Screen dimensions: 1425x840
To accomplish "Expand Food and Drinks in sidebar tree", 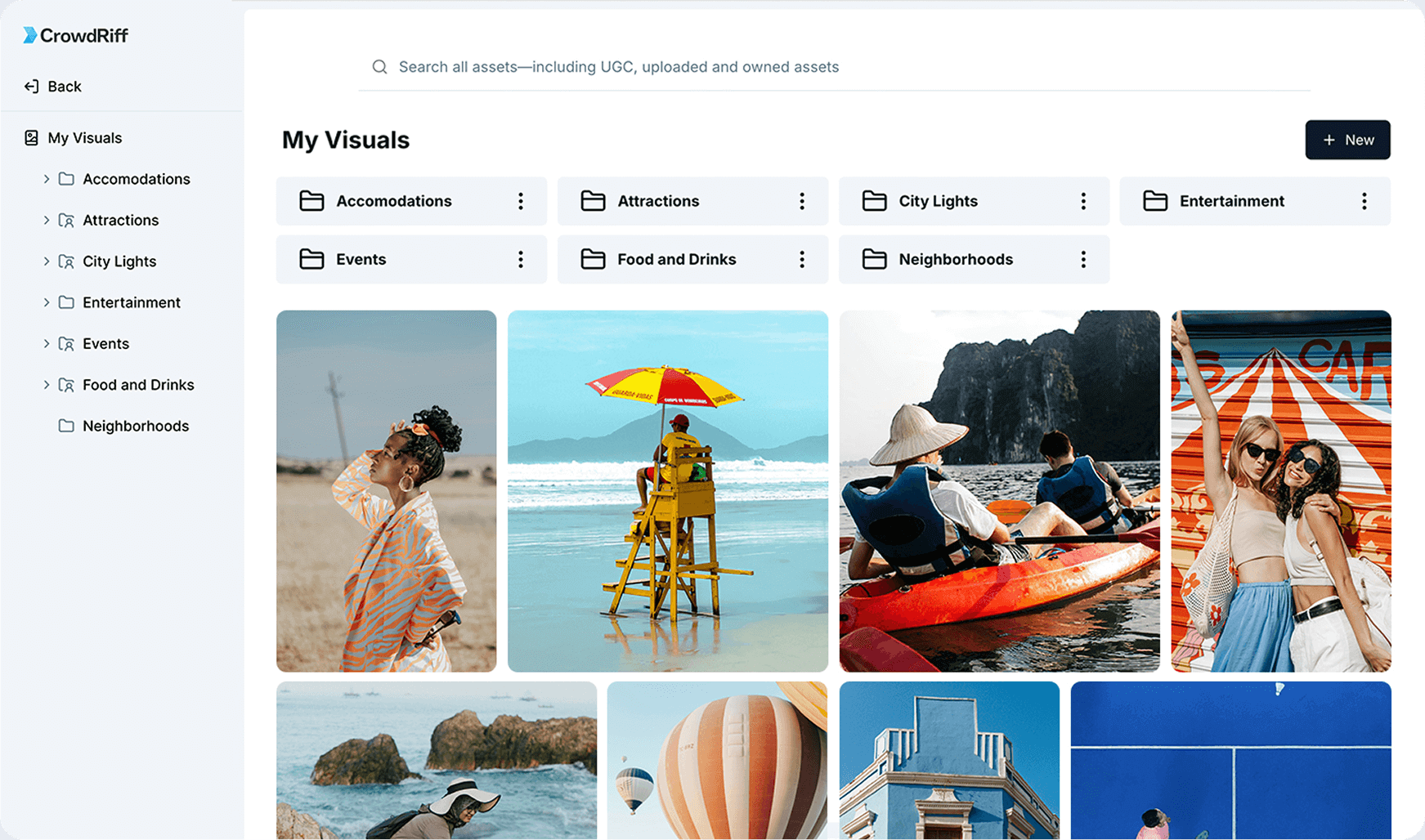I will point(46,385).
